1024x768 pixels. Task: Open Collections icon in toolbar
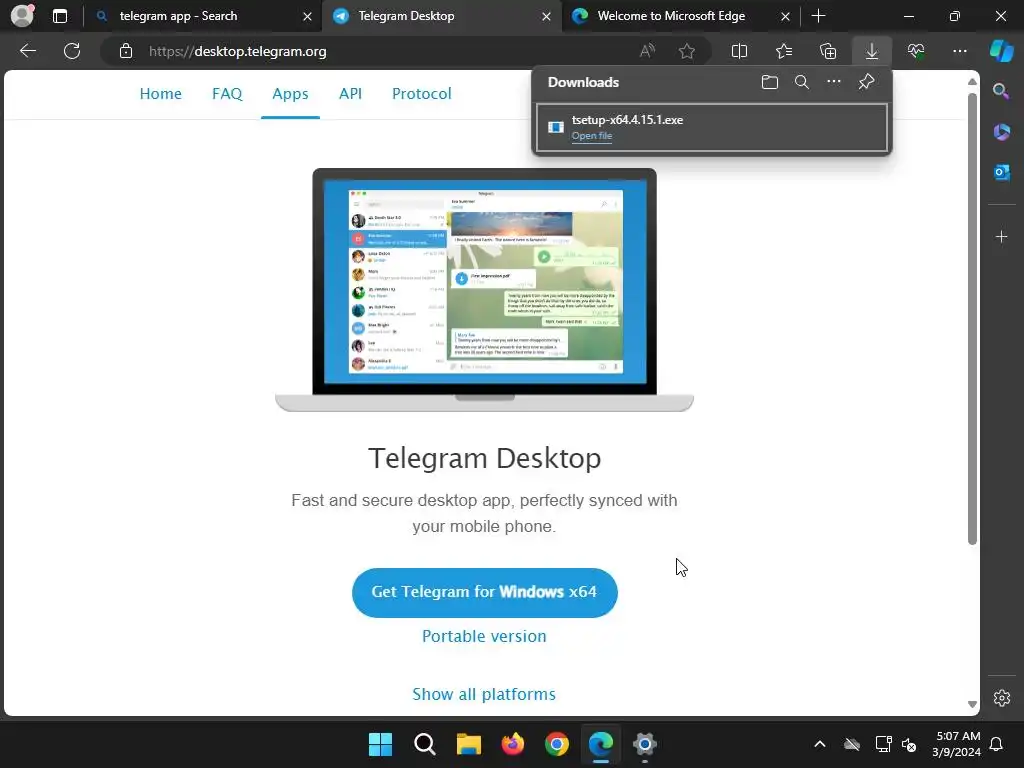pos(828,51)
